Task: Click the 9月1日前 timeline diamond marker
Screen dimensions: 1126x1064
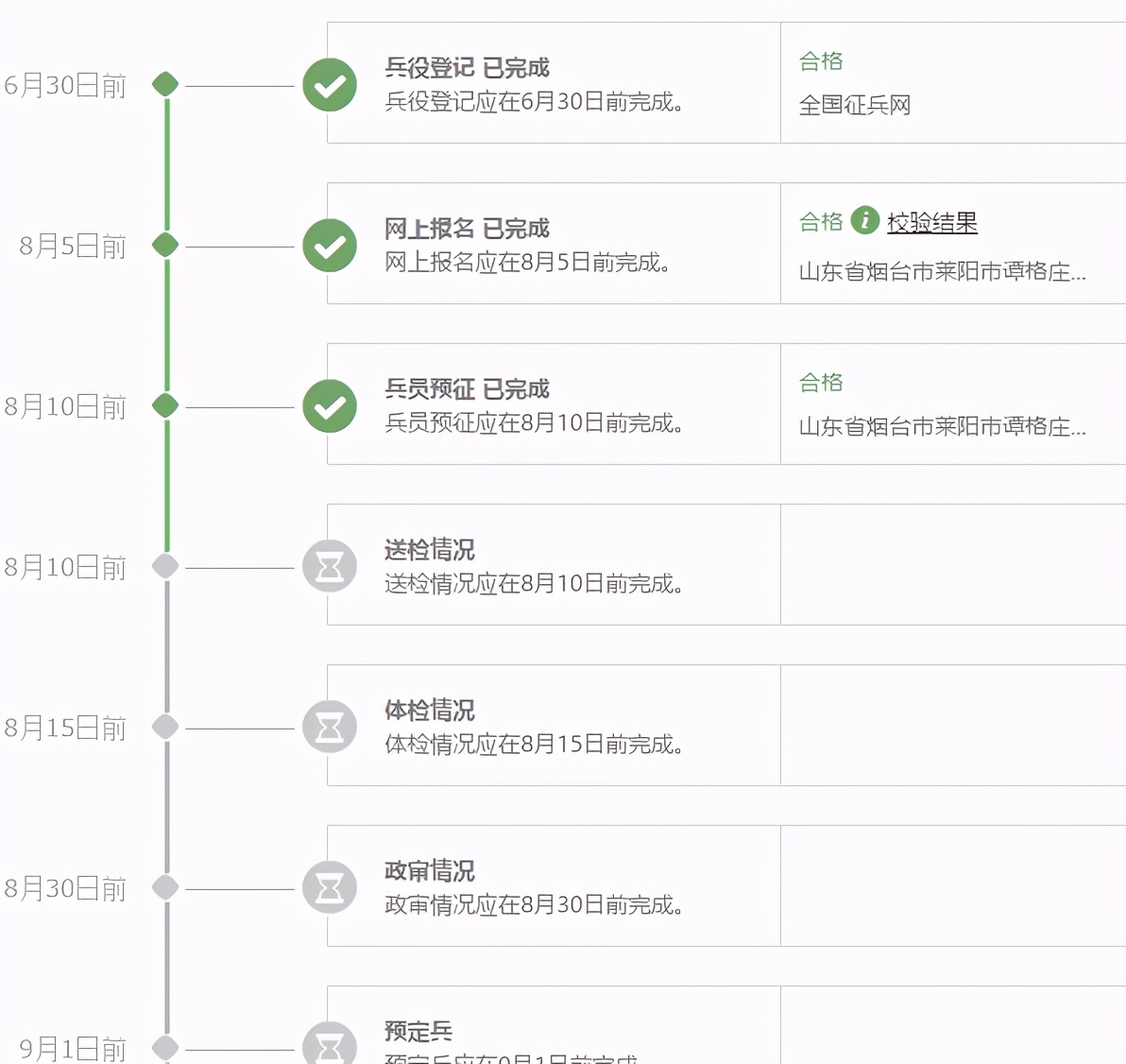Action: pyautogui.click(x=165, y=1047)
